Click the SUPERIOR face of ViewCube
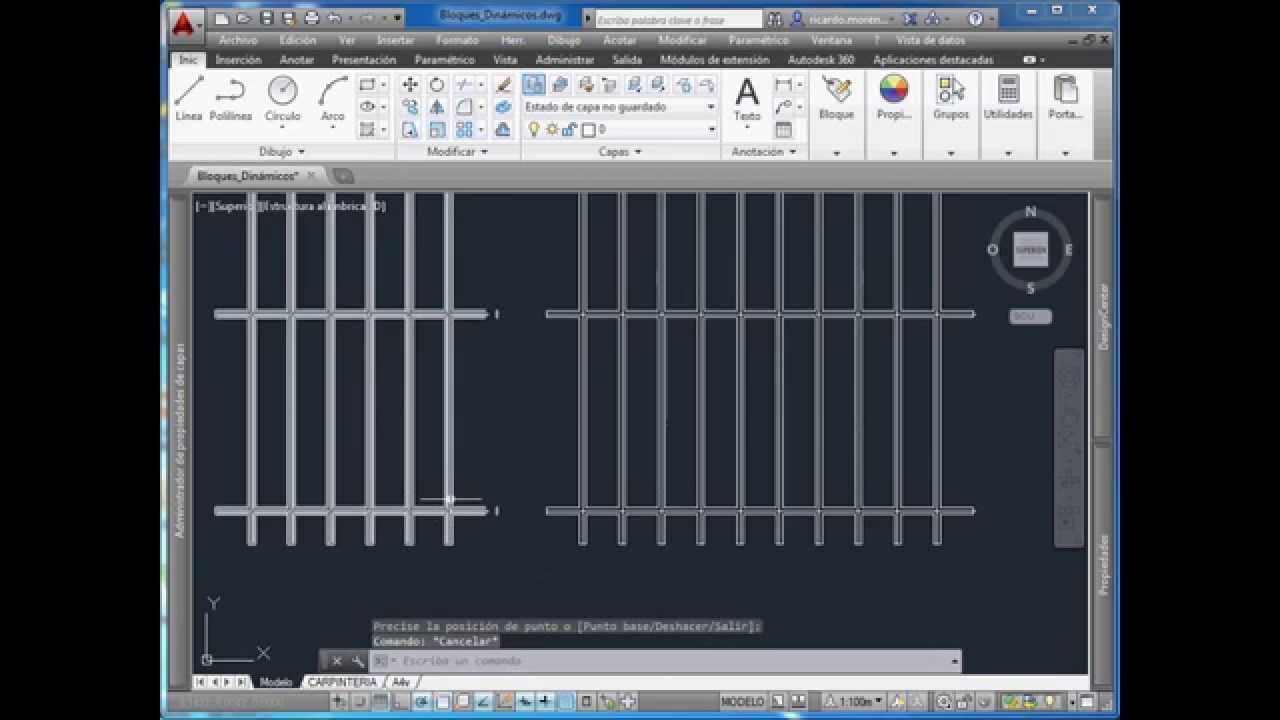 tap(1030, 249)
